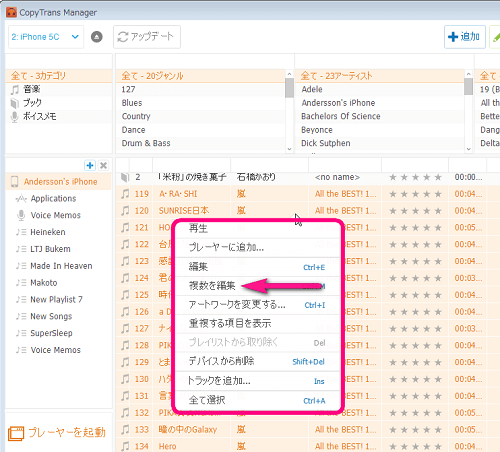
Task: Select 全て - 20ジャンル genre header
Action: tap(201, 76)
